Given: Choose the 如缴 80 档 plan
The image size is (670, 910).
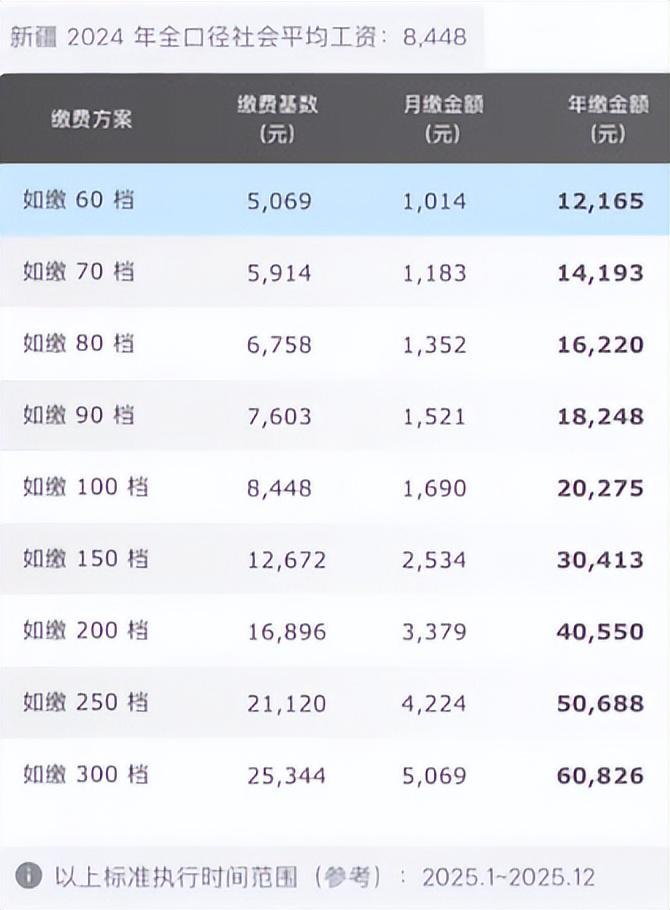Looking at the screenshot, I should click(335, 344).
